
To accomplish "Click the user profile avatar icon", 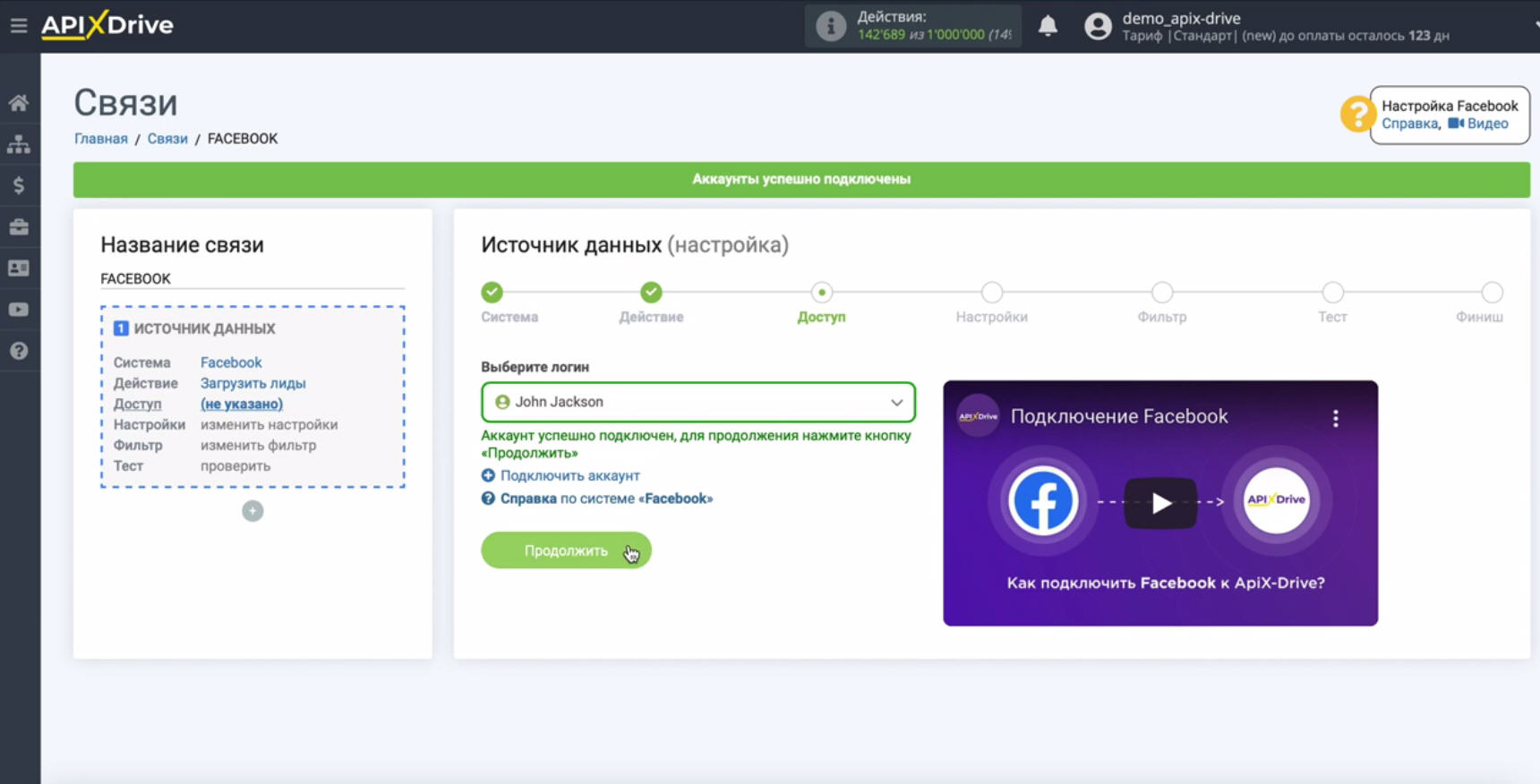I will 1098,26.
